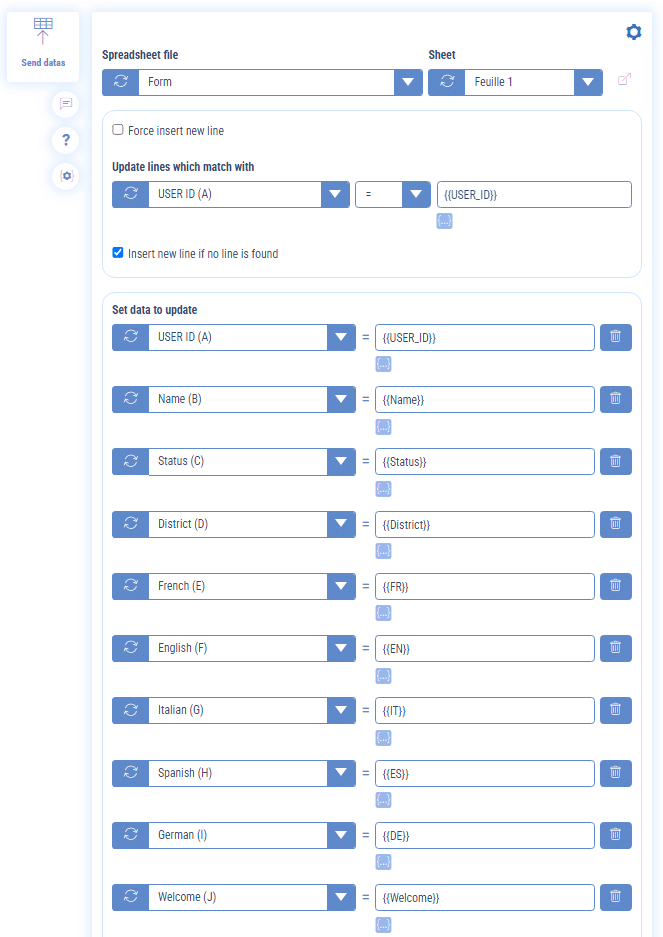Expand the District (D) column dropdown
The image size is (663, 937).
click(341, 524)
